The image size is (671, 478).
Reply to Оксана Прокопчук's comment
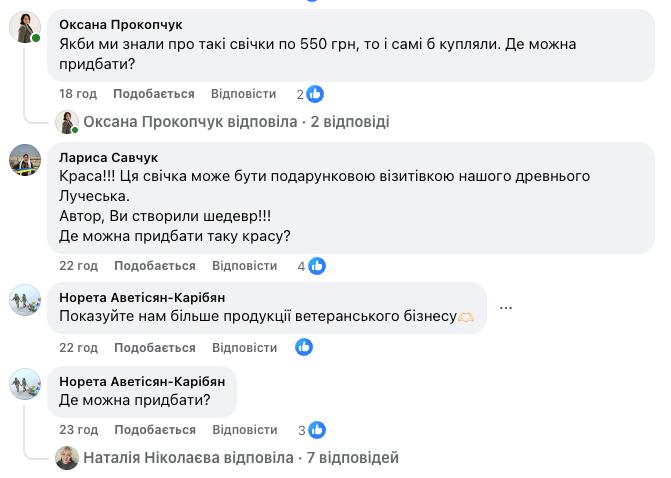click(243, 94)
